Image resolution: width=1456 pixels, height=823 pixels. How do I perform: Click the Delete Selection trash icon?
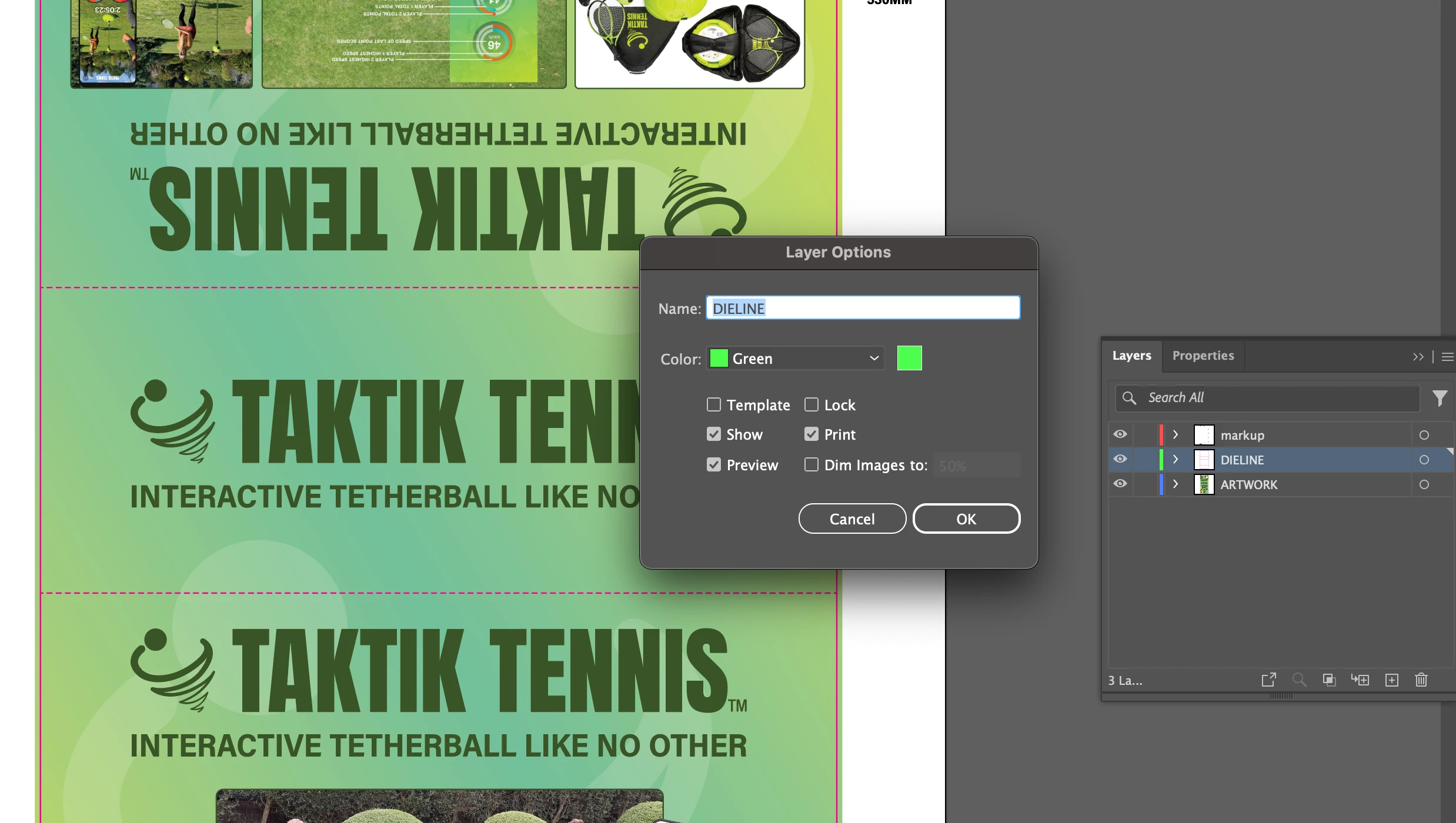tap(1421, 680)
